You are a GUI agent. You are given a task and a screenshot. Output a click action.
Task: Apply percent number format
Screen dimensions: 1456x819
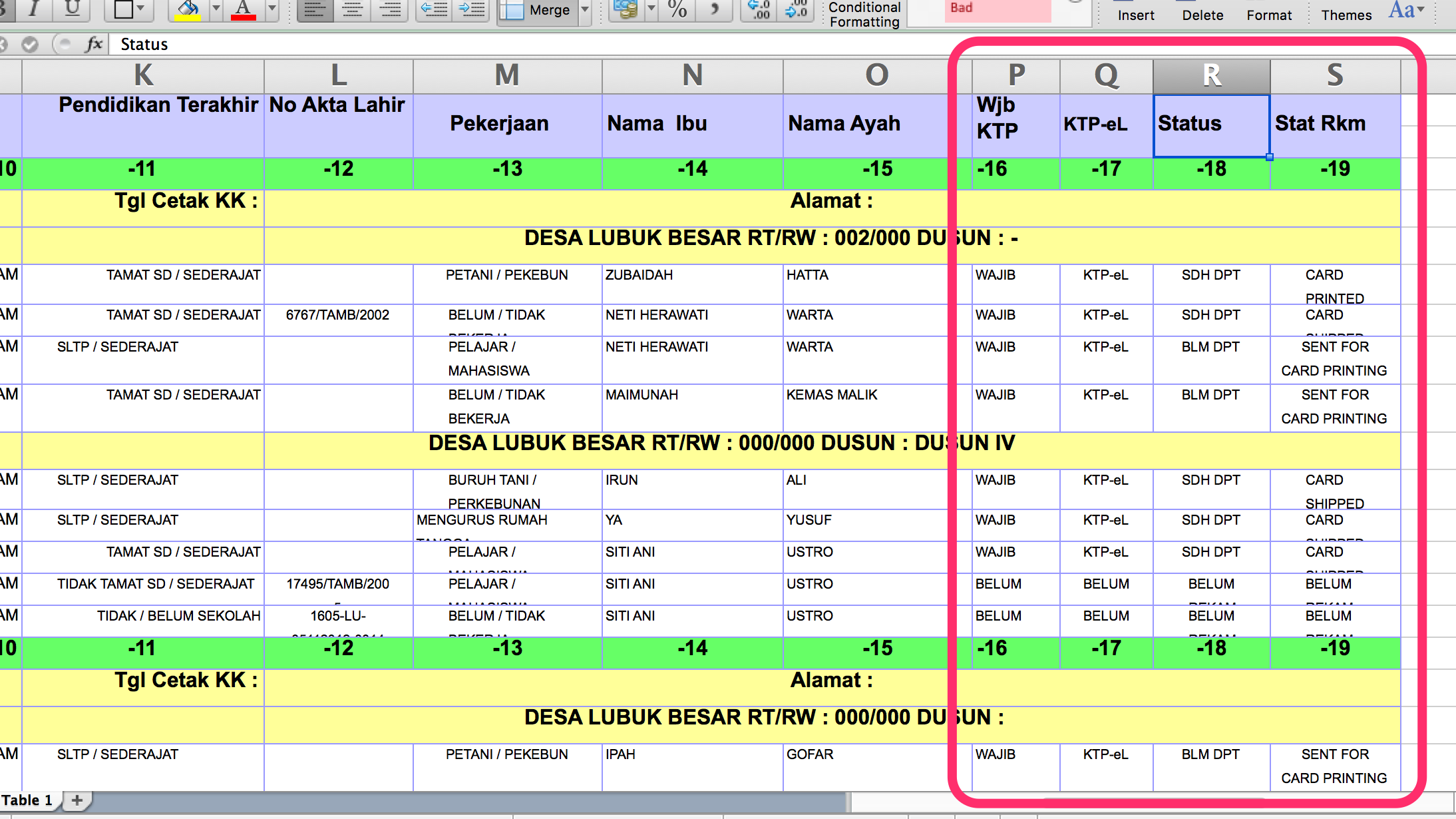coord(677,10)
